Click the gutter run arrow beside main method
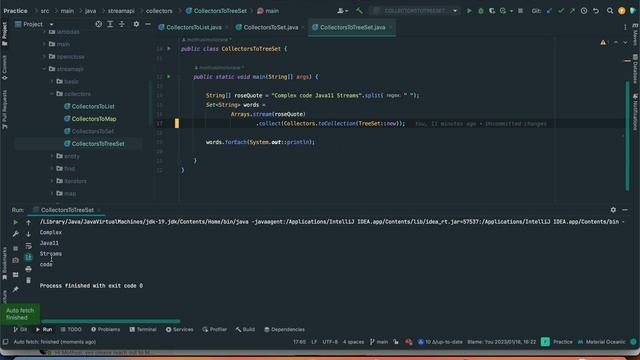Image resolution: width=640 pixels, height=360 pixels. (169, 76)
